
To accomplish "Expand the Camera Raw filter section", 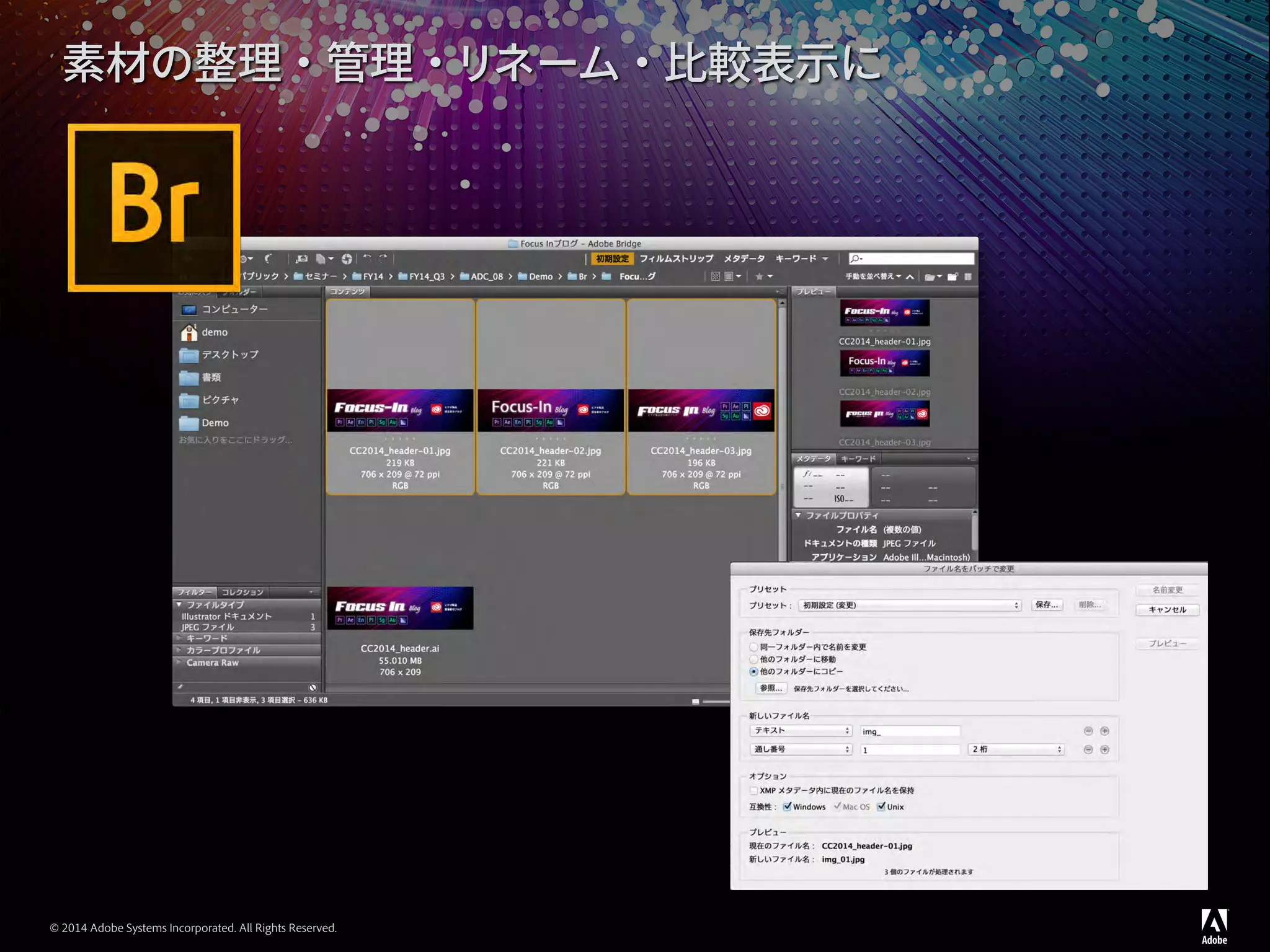I will (179, 663).
